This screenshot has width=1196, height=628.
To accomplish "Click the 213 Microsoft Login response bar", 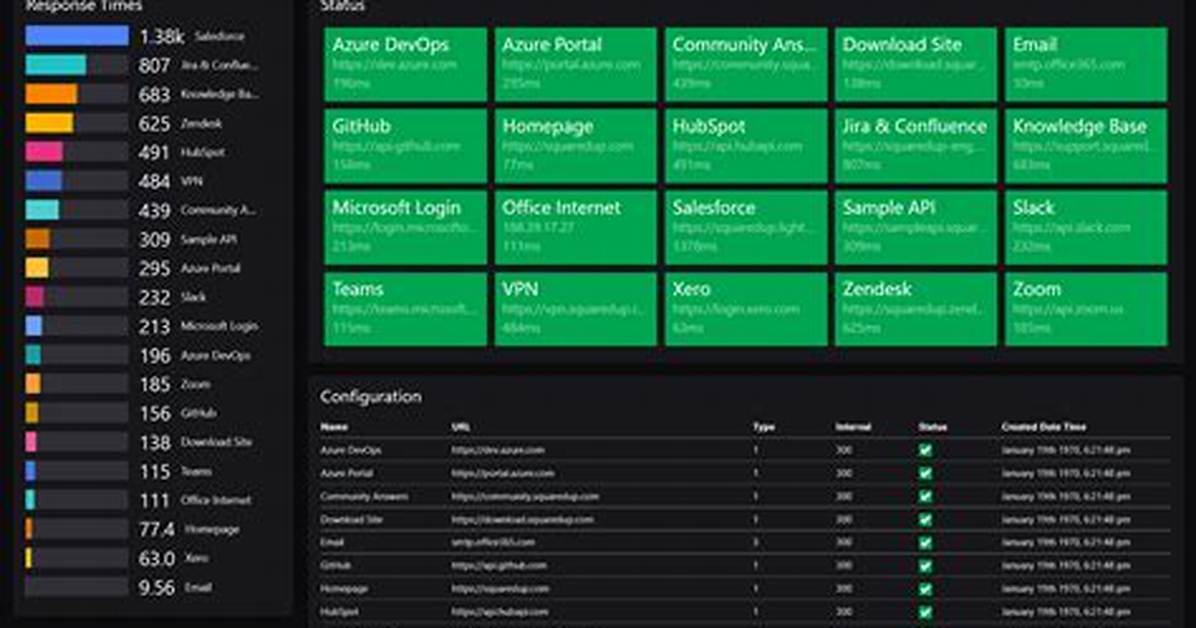I will [77, 326].
